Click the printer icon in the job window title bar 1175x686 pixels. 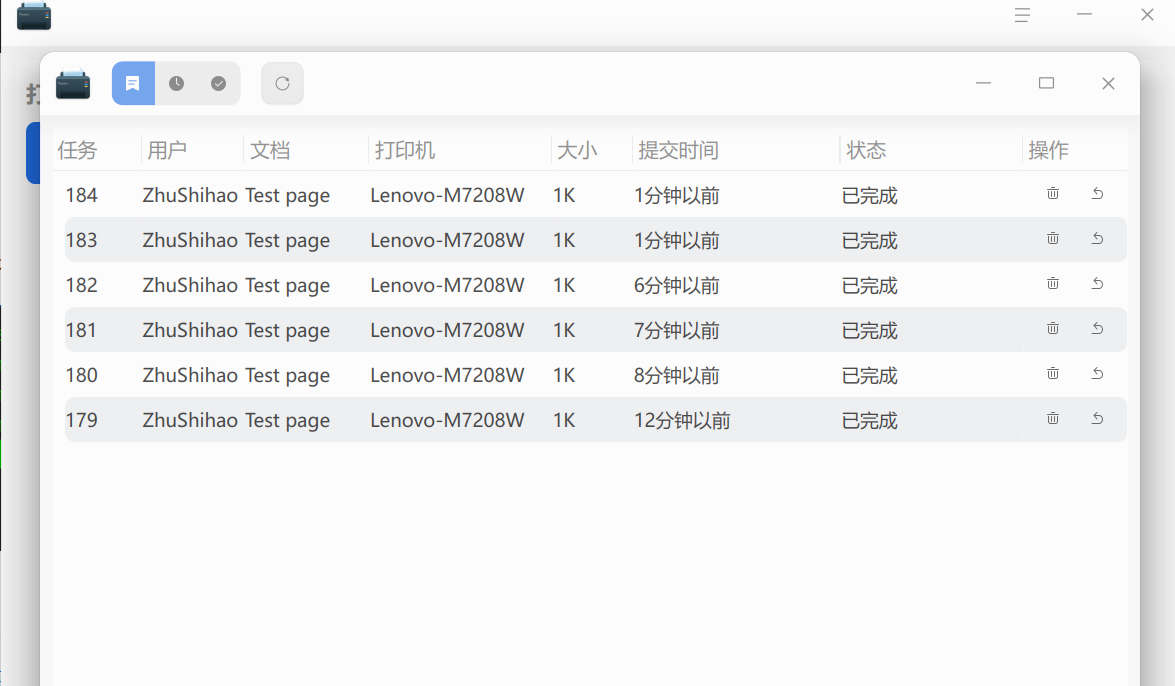pos(73,84)
